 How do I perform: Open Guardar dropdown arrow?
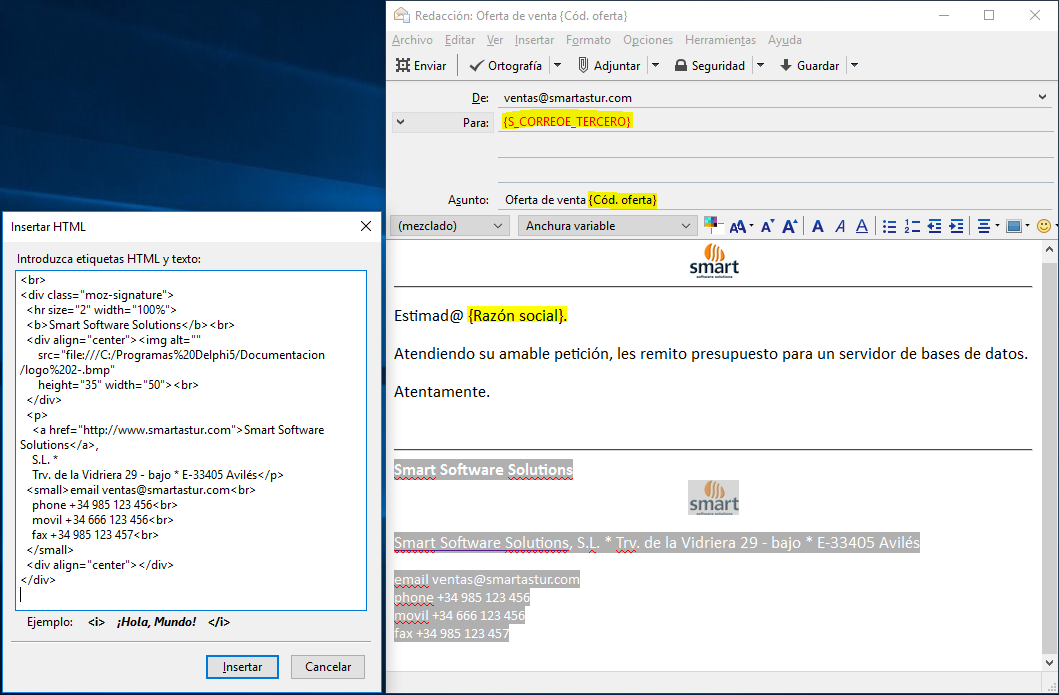[854, 66]
